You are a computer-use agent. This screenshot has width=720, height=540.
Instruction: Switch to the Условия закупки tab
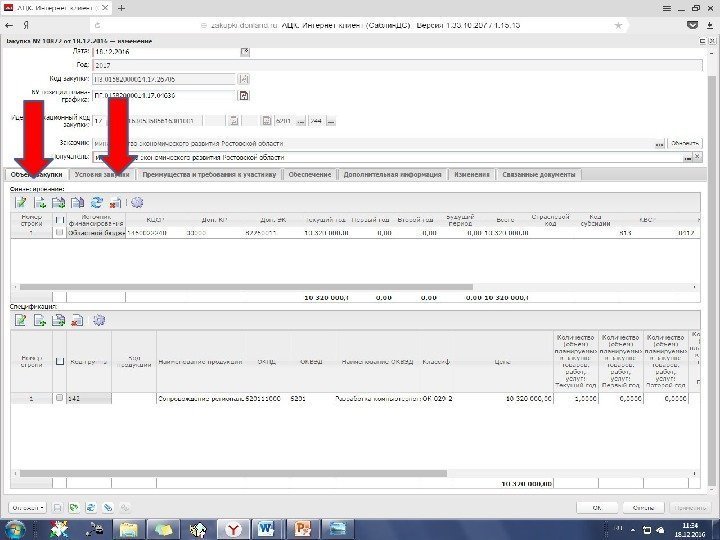102,174
